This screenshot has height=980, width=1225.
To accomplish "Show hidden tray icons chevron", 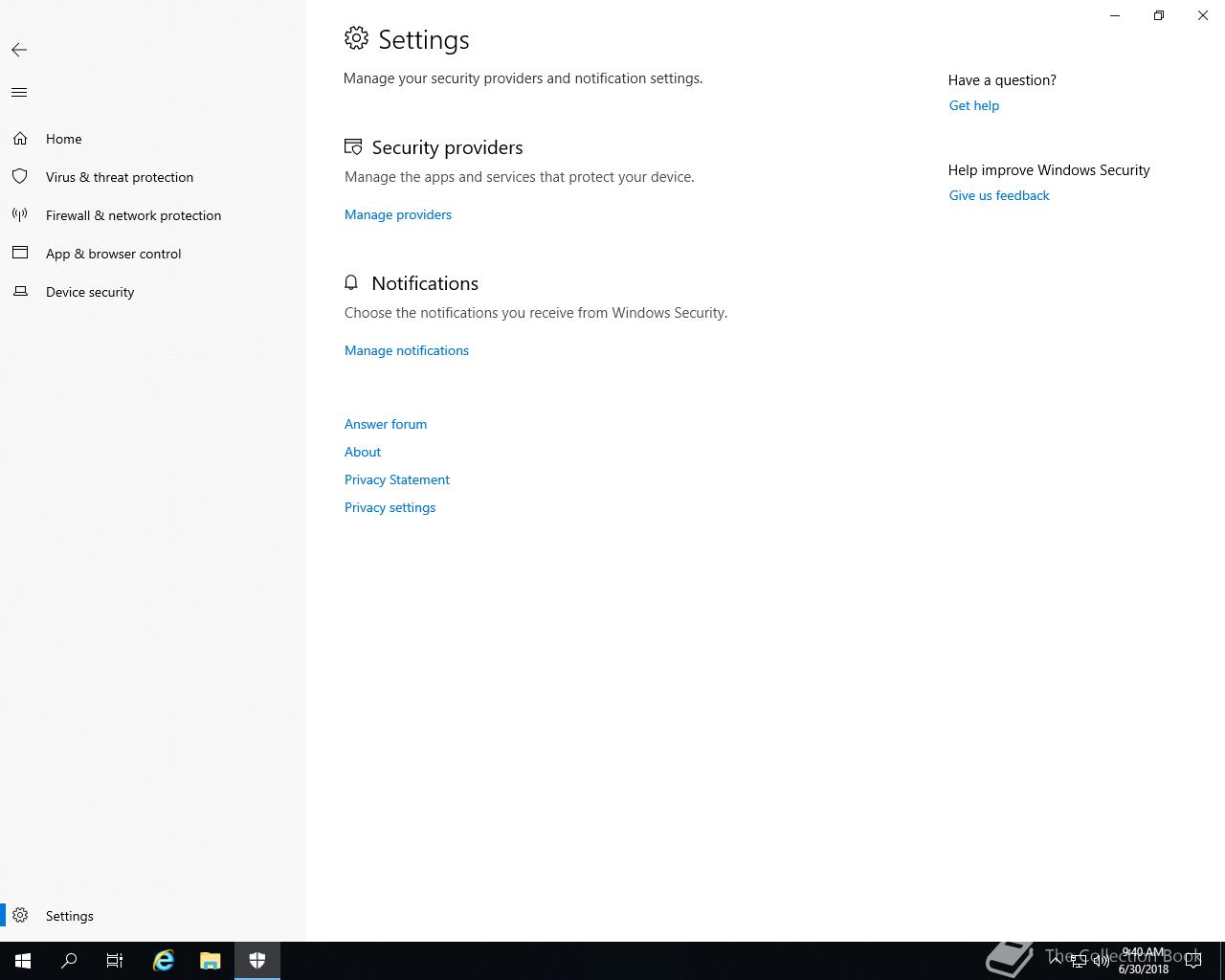I will point(1055,961).
